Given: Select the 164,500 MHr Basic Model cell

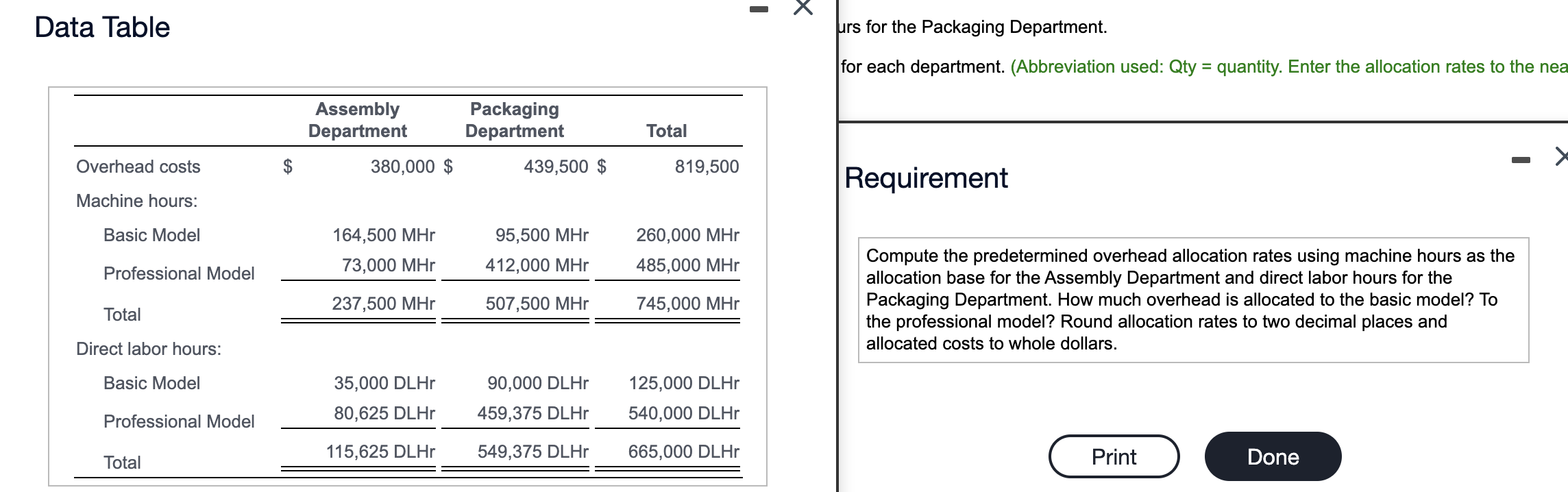Looking at the screenshot, I should tap(384, 235).
